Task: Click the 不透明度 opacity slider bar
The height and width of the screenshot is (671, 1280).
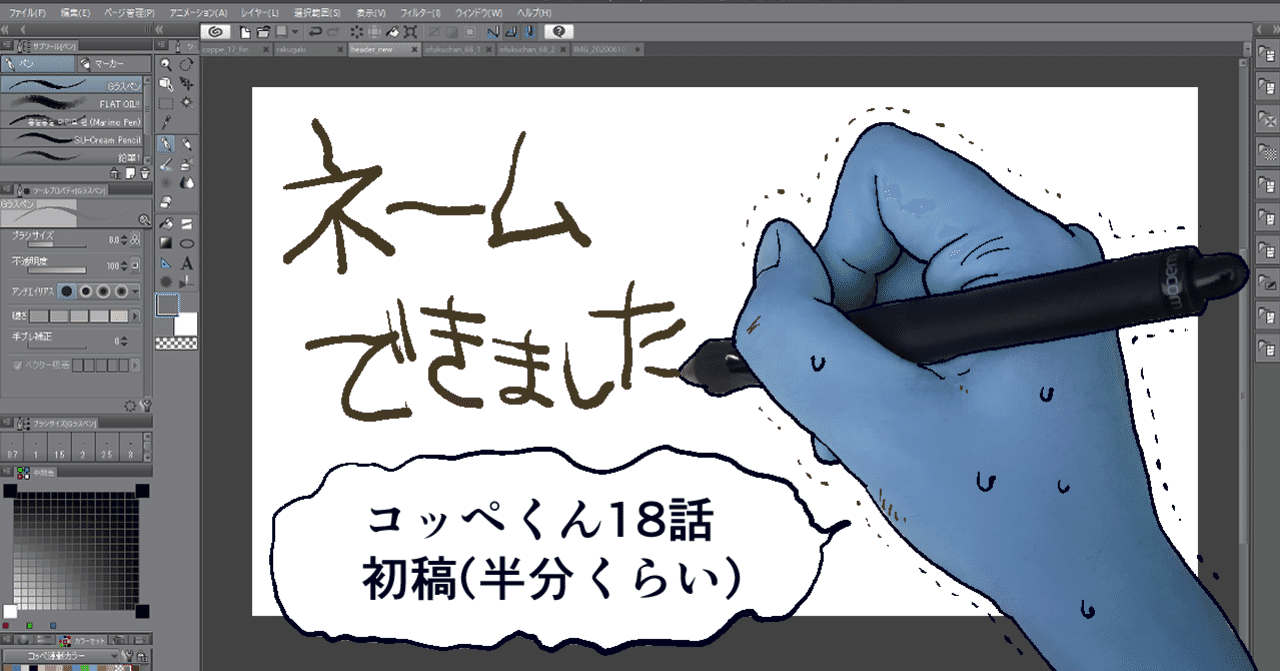Action: [x=57, y=272]
